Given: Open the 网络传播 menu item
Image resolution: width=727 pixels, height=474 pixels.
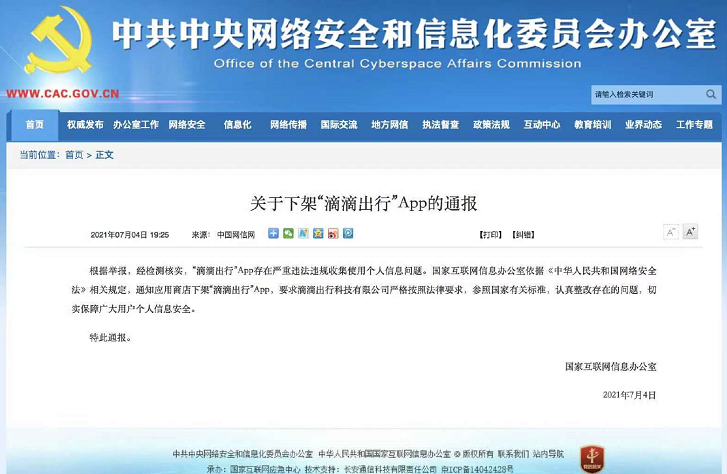Looking at the screenshot, I should (x=288, y=125).
